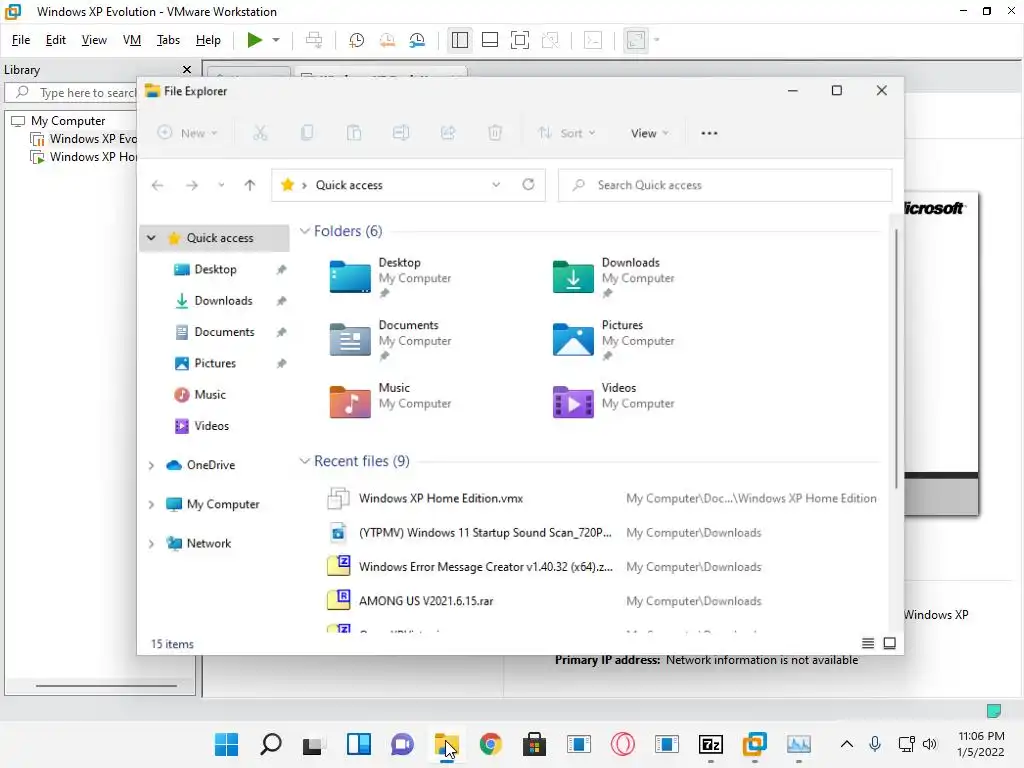Open the View menu in VMware Workstation

point(94,40)
